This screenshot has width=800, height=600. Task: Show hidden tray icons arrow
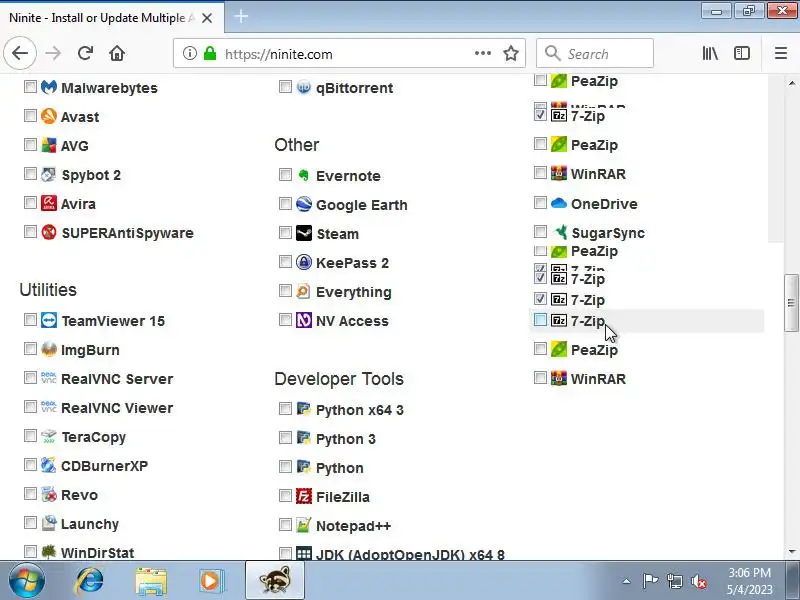coord(626,581)
